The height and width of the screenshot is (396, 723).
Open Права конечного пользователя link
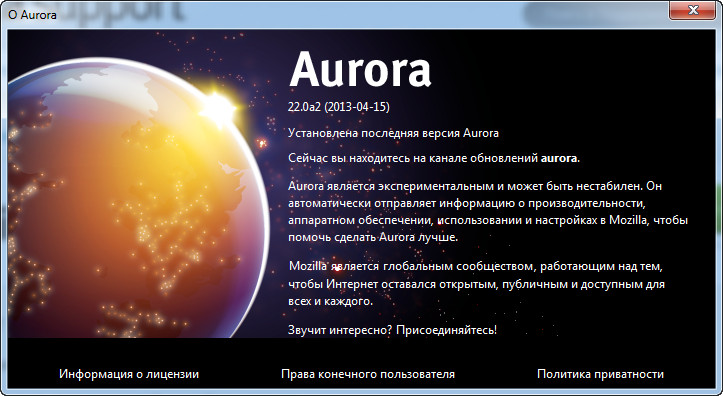tap(368, 374)
